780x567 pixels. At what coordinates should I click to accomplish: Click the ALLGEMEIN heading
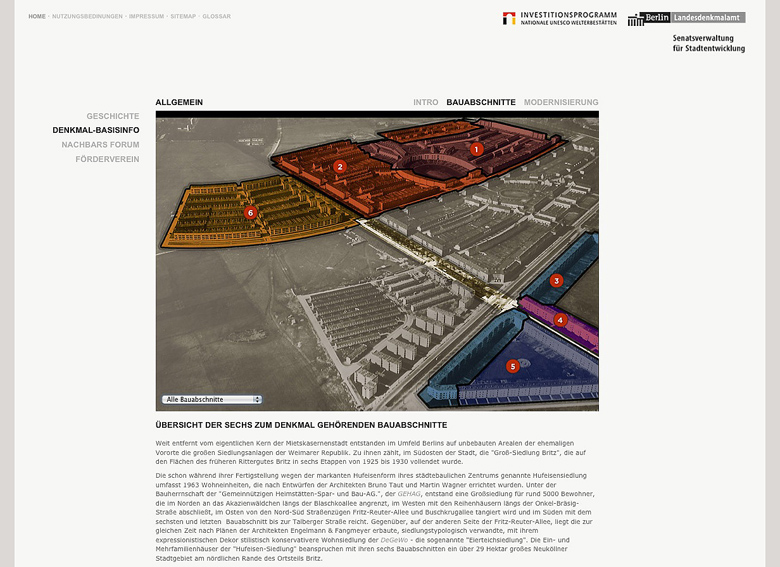point(179,102)
